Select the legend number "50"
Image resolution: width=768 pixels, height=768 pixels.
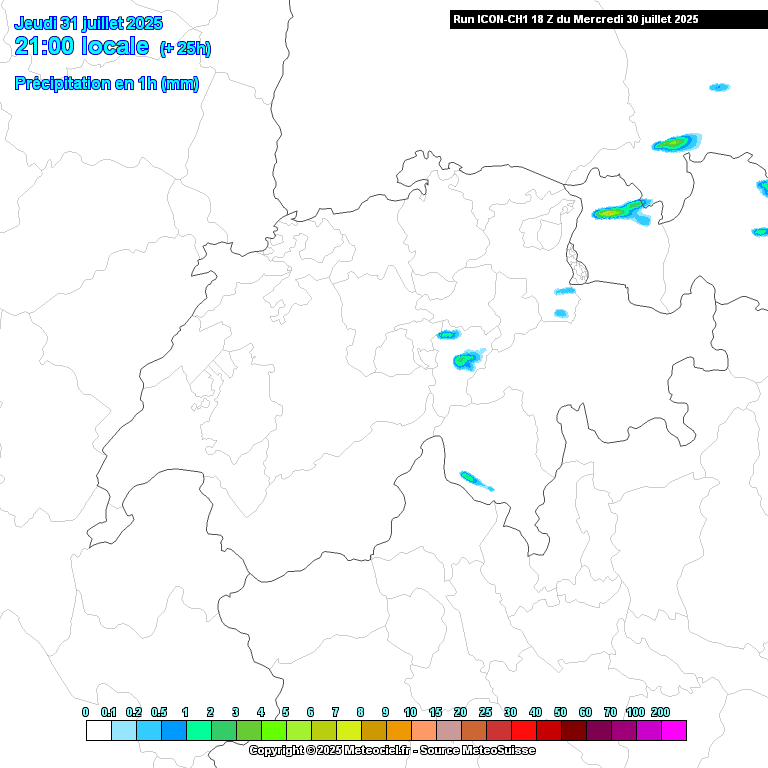[x=560, y=712]
